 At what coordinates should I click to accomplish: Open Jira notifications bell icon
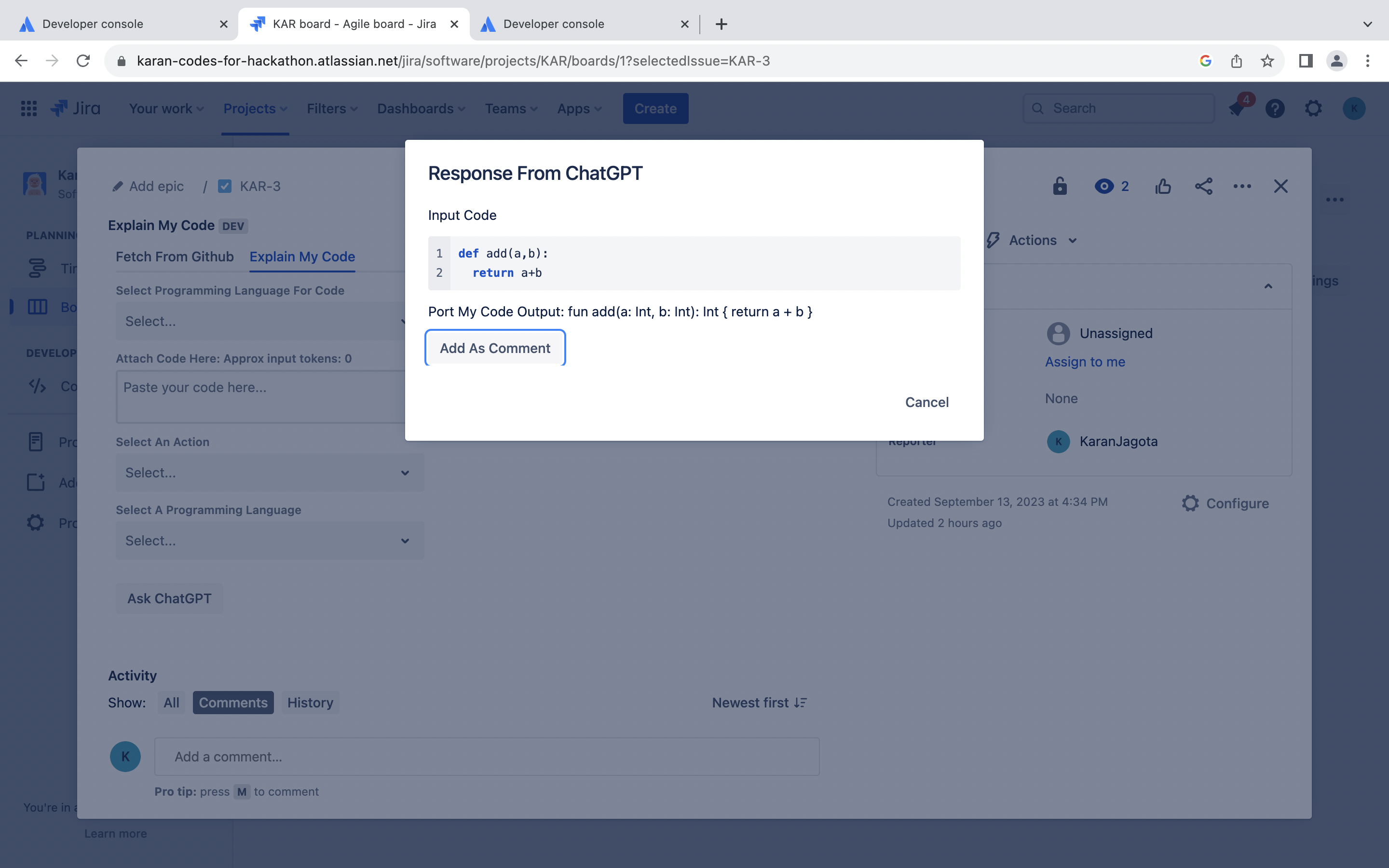(1236, 108)
